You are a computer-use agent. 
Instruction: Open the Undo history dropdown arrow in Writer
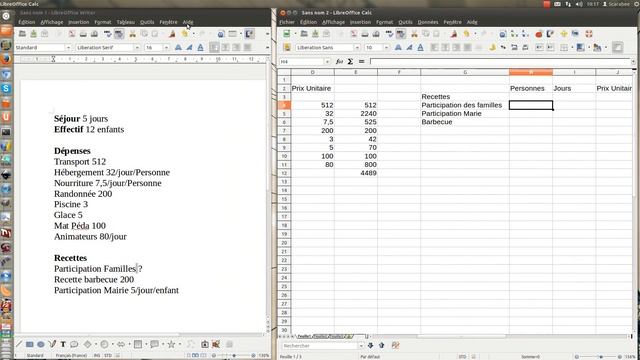[193, 34]
